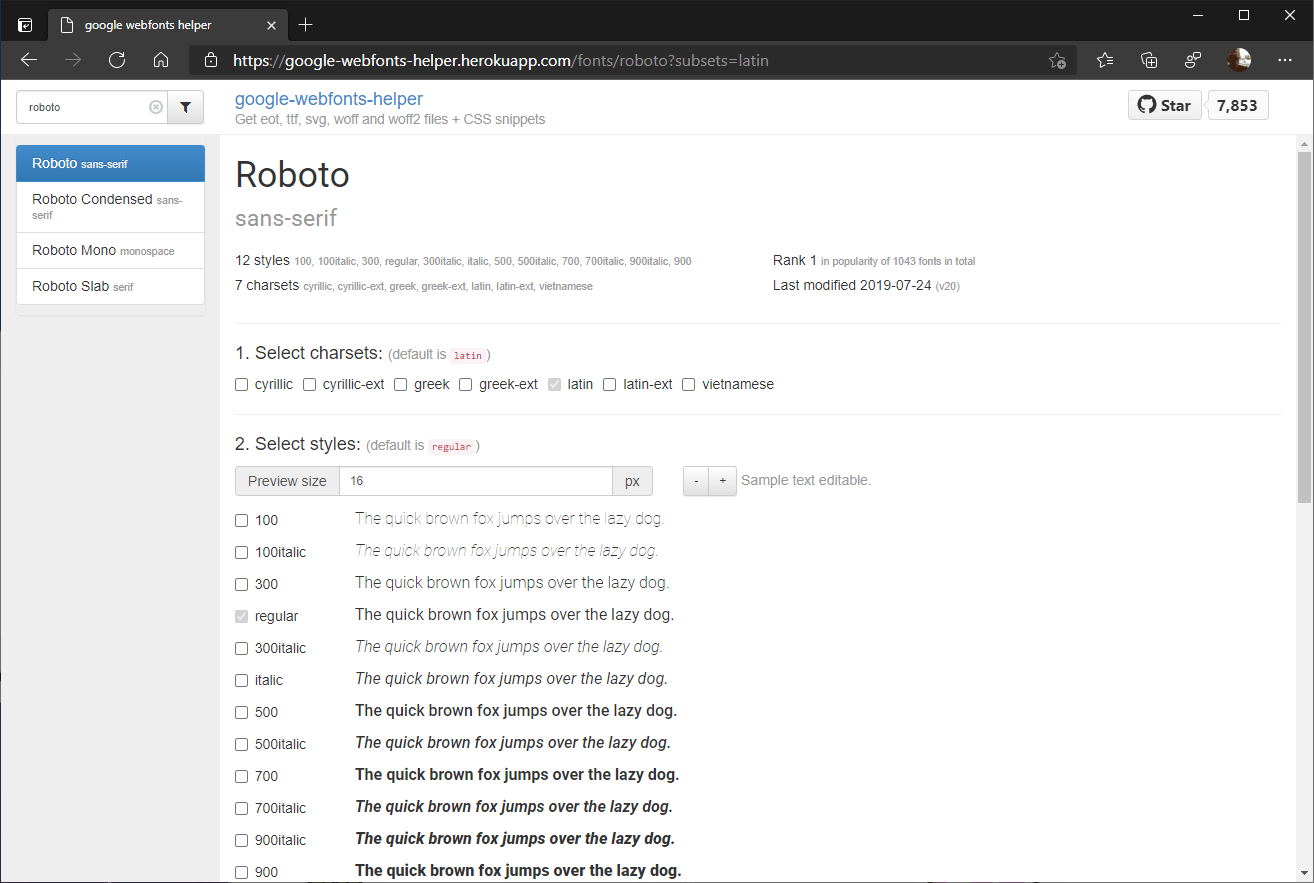Decrease preview size with minus button
The image size is (1314, 883).
[696, 481]
